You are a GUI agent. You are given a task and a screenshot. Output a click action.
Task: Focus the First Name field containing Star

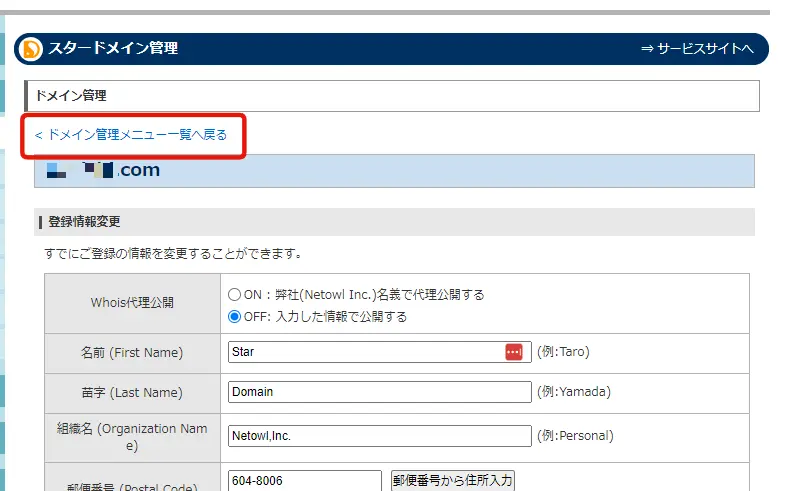(365, 352)
